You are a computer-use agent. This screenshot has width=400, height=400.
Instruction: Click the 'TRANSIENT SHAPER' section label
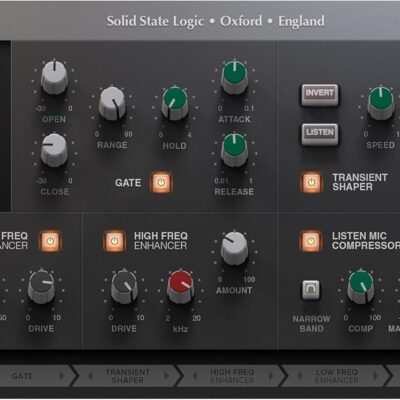[360, 182]
